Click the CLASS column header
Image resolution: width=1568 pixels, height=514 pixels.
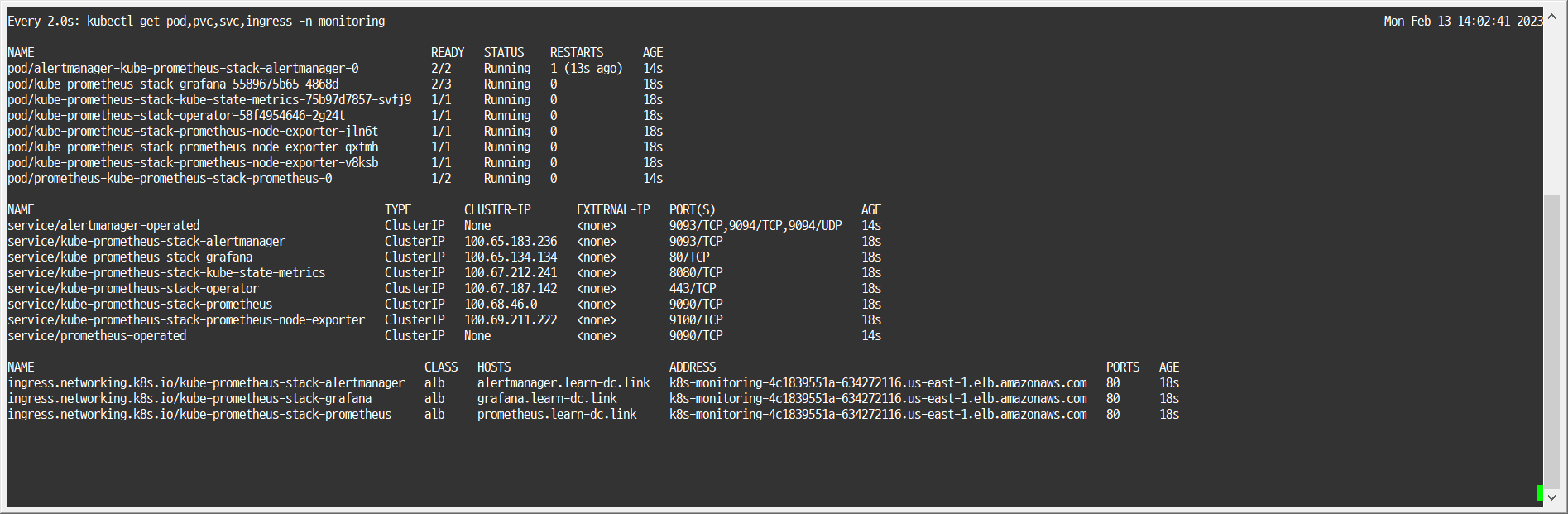[x=441, y=367]
